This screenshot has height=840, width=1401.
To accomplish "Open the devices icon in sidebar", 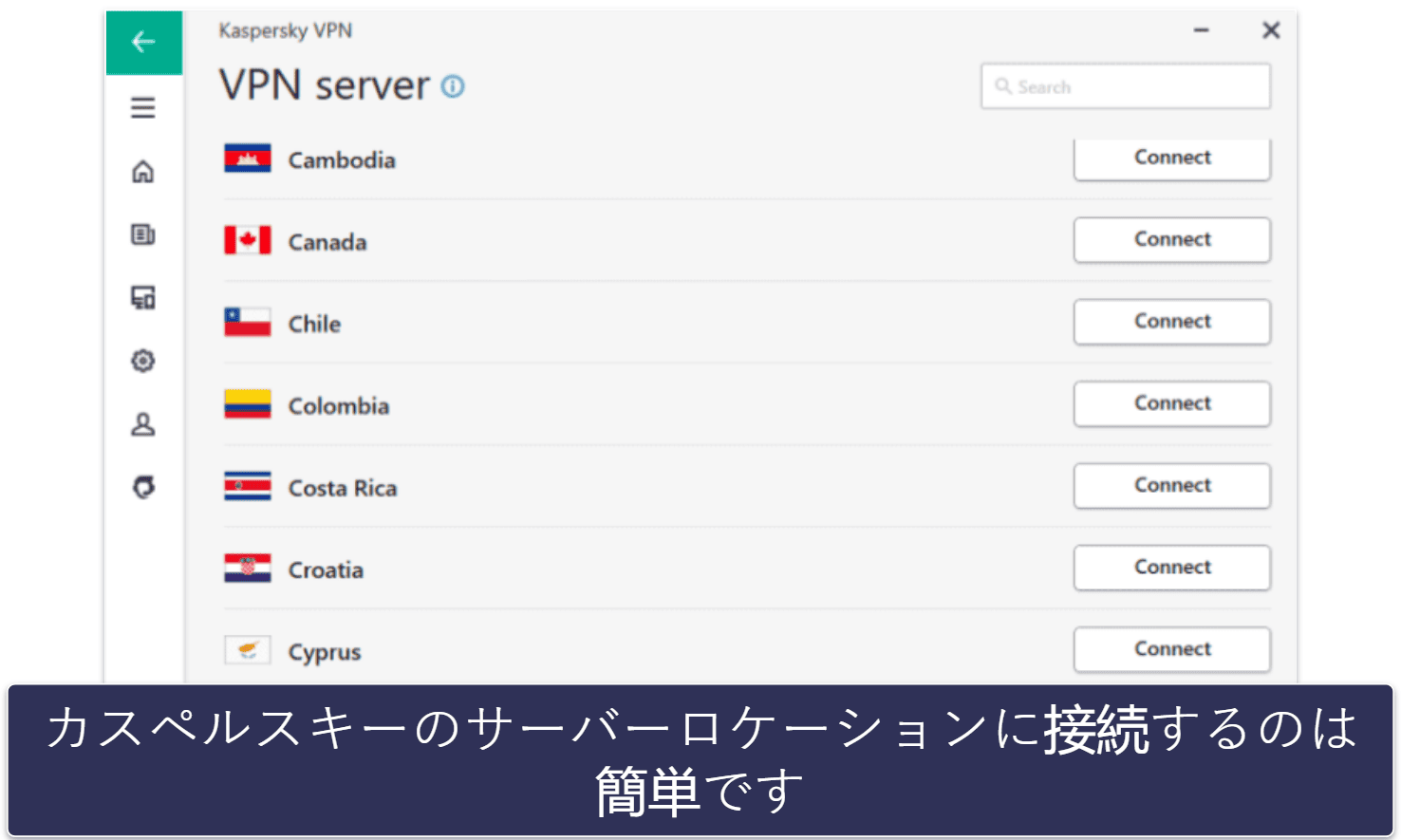I will click(143, 298).
